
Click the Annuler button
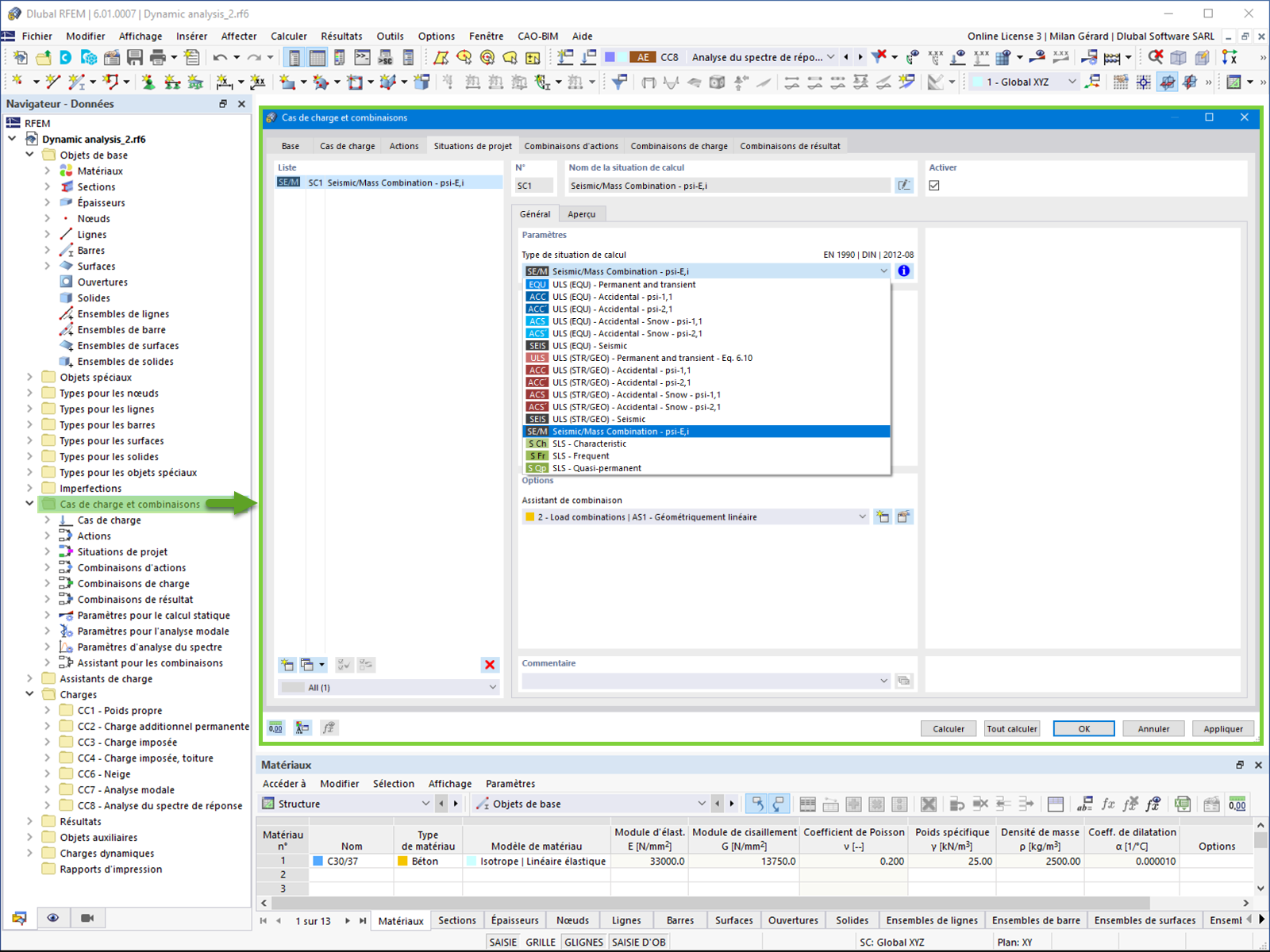coord(1153,729)
